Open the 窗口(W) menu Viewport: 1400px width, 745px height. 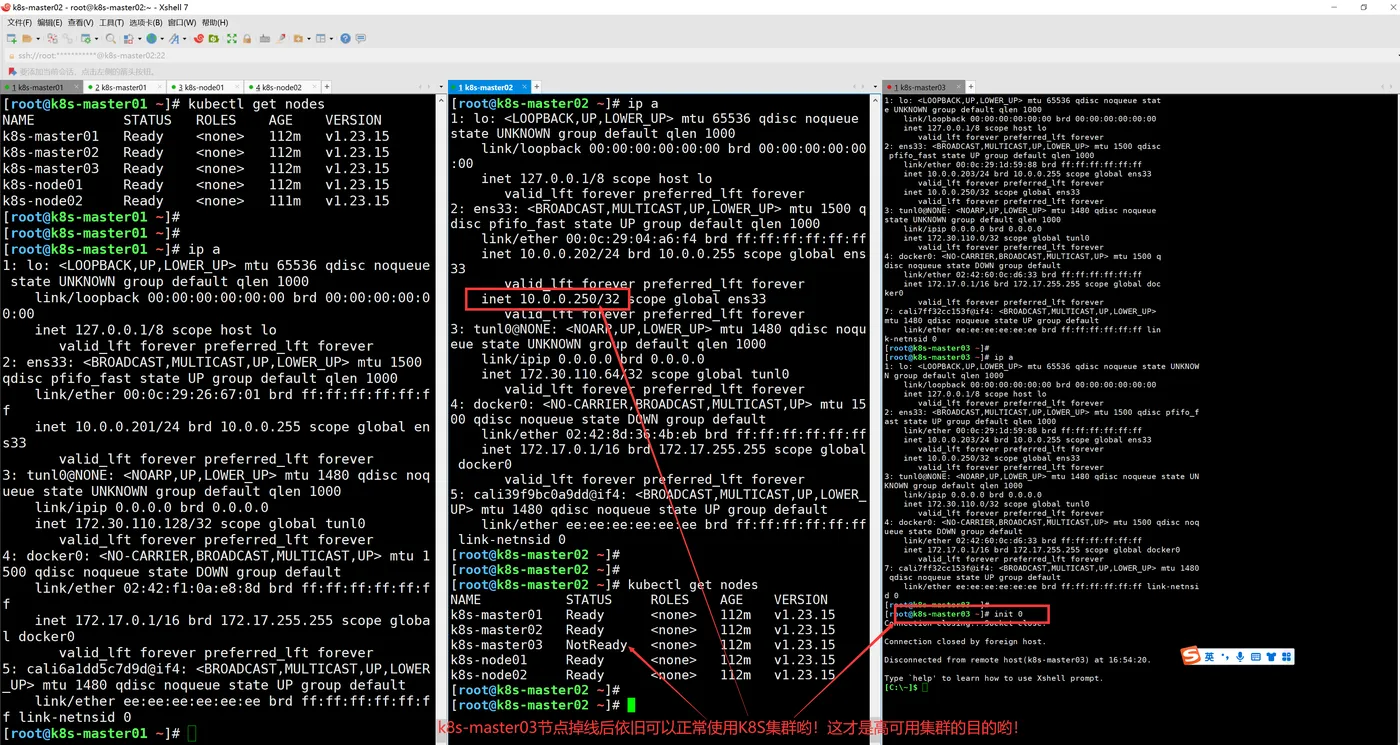tap(182, 22)
